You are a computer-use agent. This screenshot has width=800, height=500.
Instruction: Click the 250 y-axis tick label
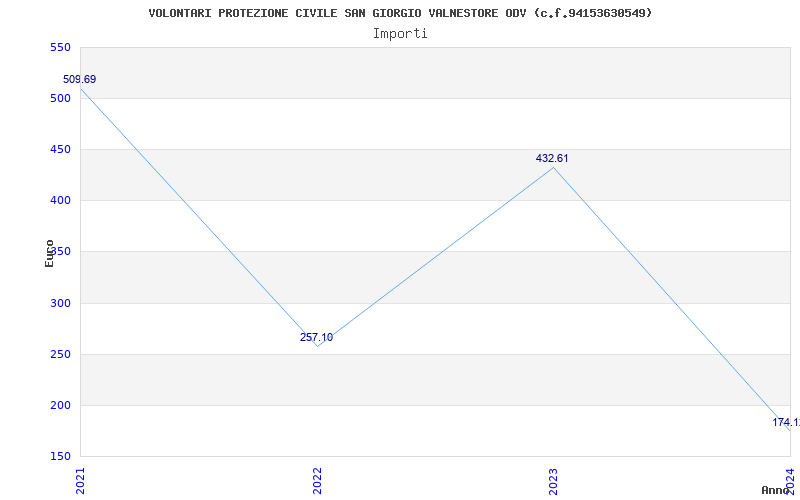[60, 355]
